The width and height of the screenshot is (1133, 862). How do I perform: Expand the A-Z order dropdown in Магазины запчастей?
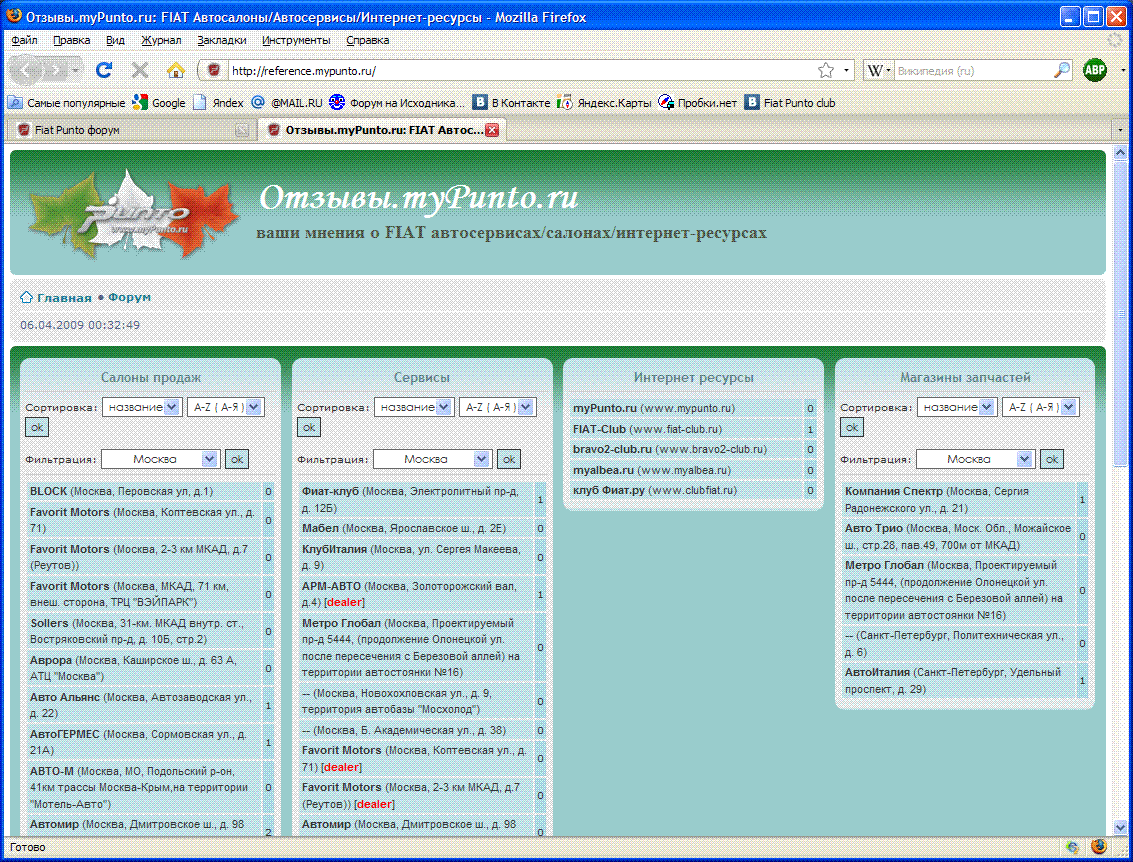(1040, 407)
